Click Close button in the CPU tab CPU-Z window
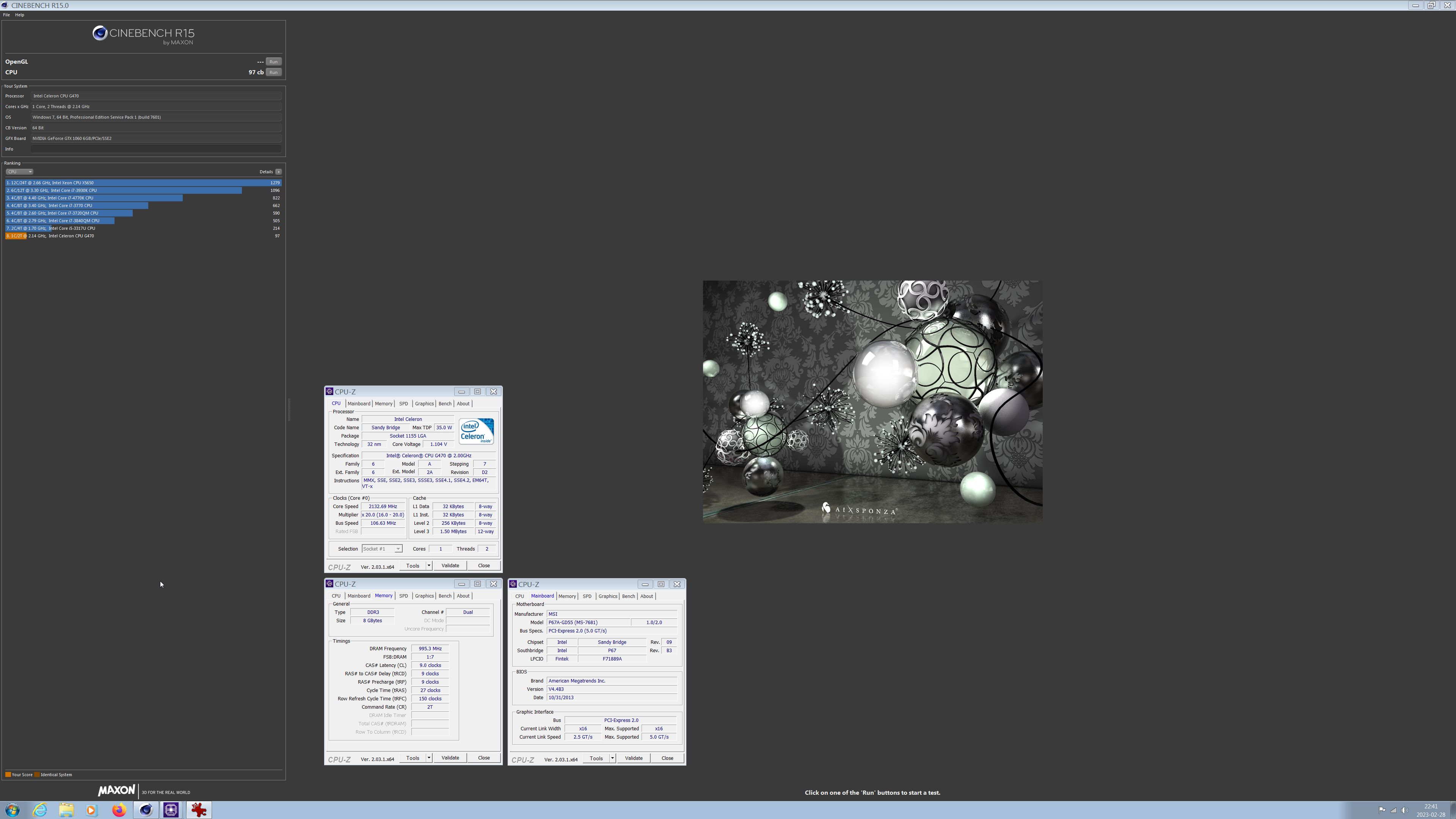1456x819 pixels. 484,566
